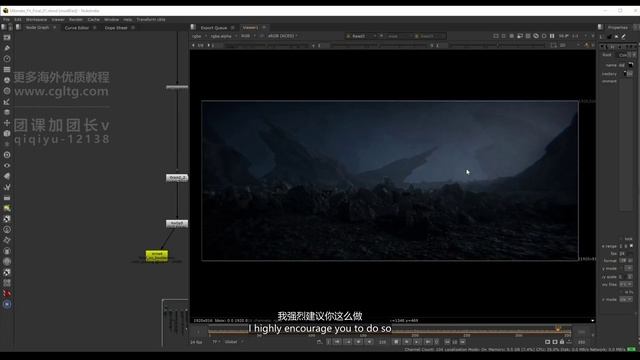
Task: Select the Viewer1 tab
Action: point(250,28)
